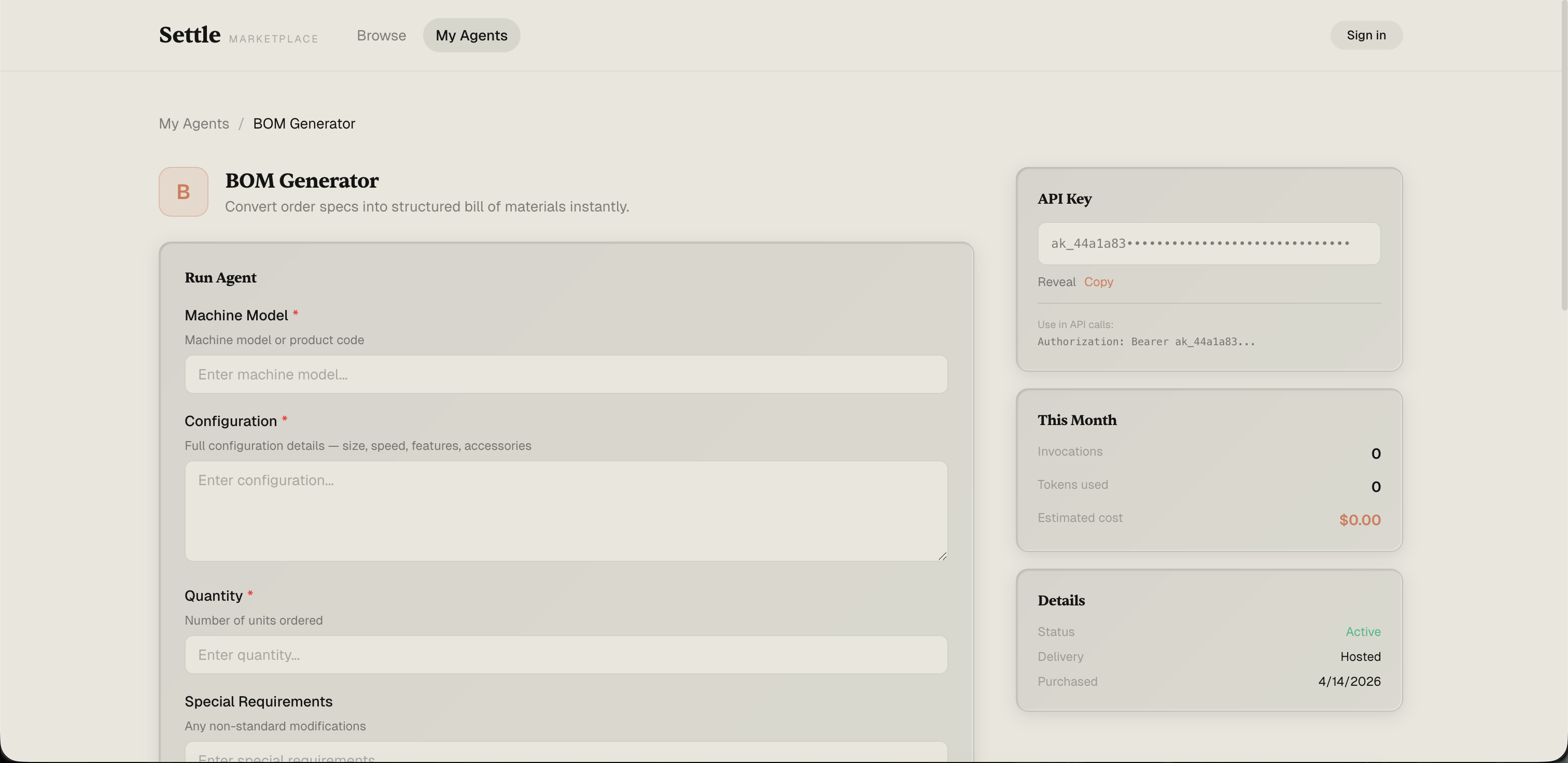Click the configuration textarea resize handle

942,555
